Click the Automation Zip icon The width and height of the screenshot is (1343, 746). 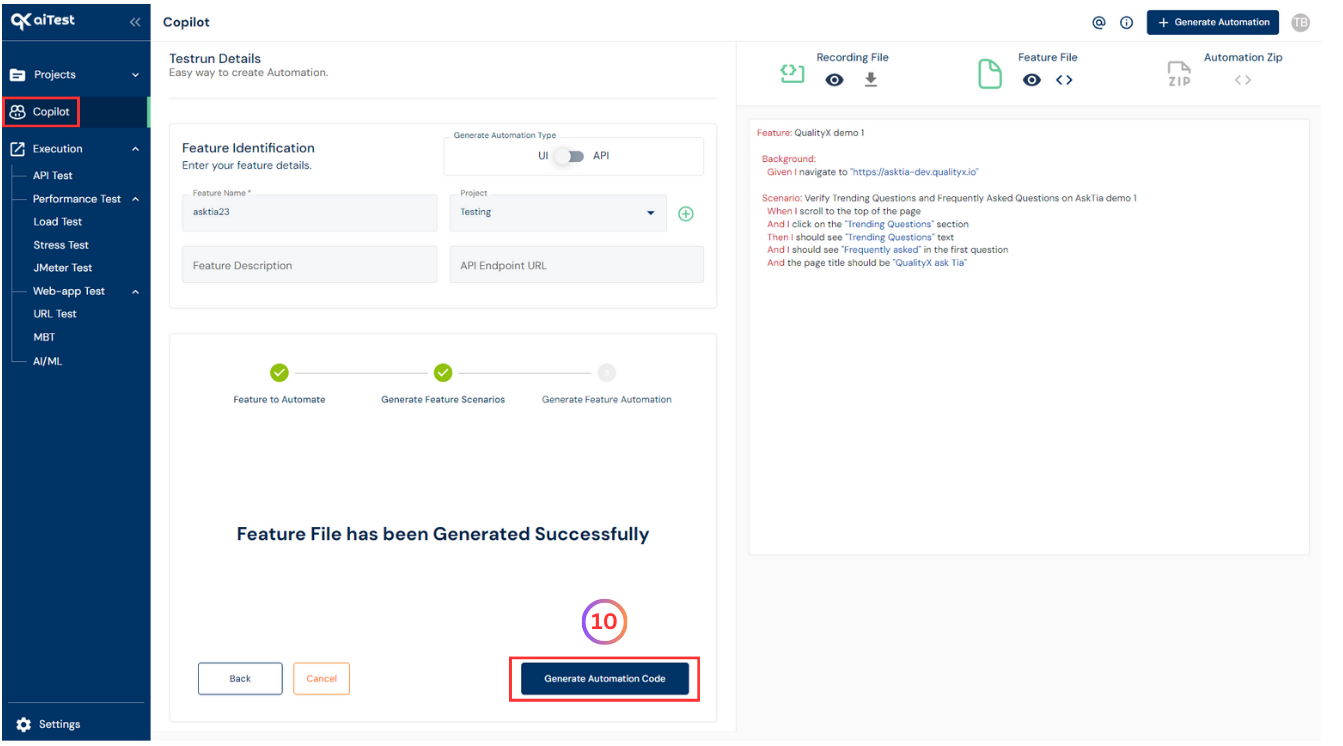click(1179, 74)
